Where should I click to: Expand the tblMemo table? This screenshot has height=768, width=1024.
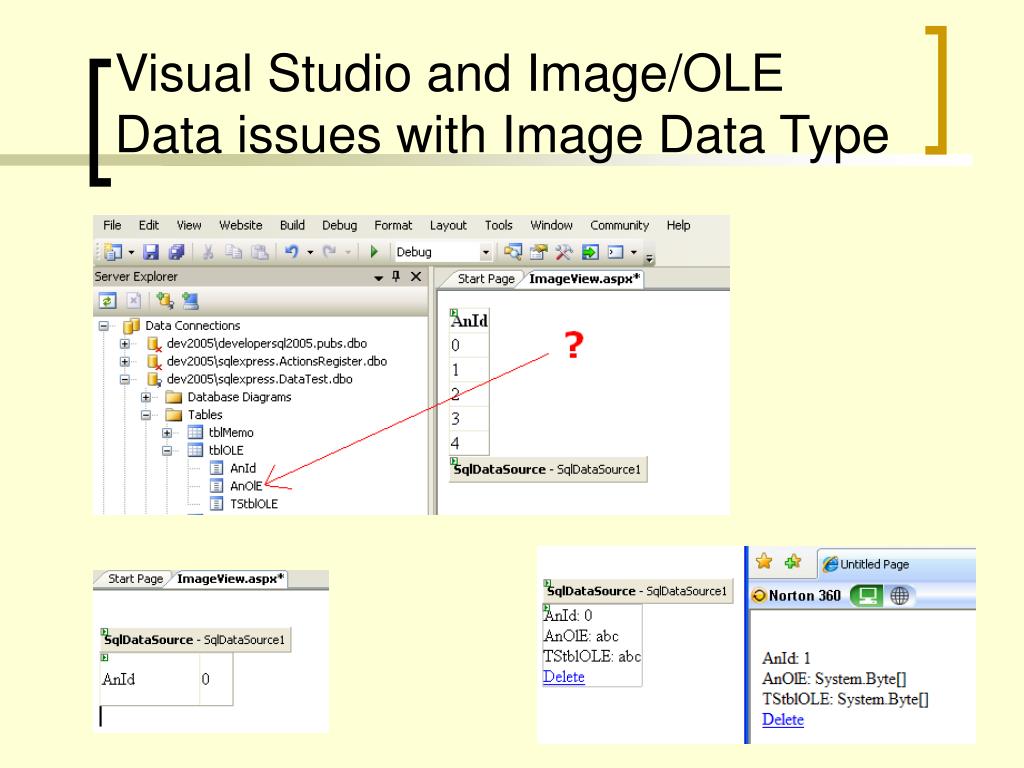(167, 432)
